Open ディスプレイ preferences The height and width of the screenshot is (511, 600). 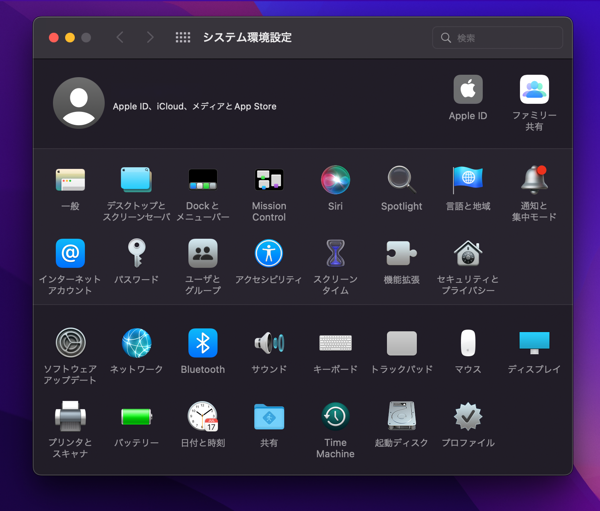tap(534, 343)
